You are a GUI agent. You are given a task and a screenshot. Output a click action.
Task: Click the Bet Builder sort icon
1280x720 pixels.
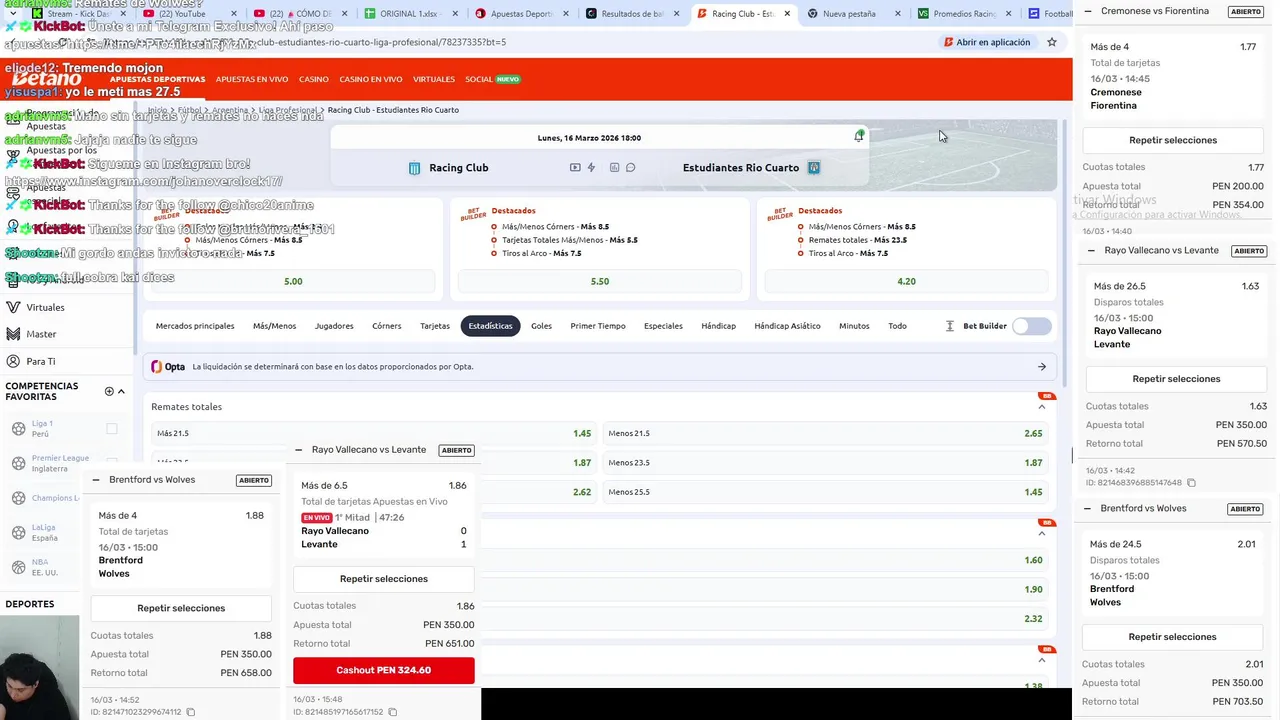pos(950,326)
